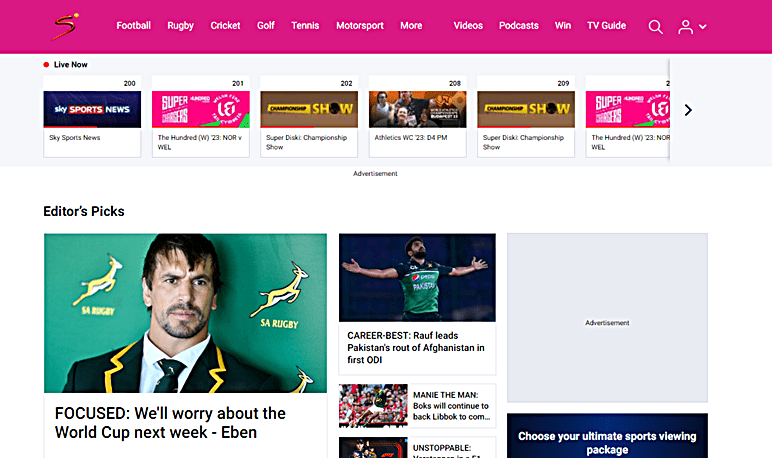
Task: Open MANIE THE MAN Boks article
Action: [450, 406]
